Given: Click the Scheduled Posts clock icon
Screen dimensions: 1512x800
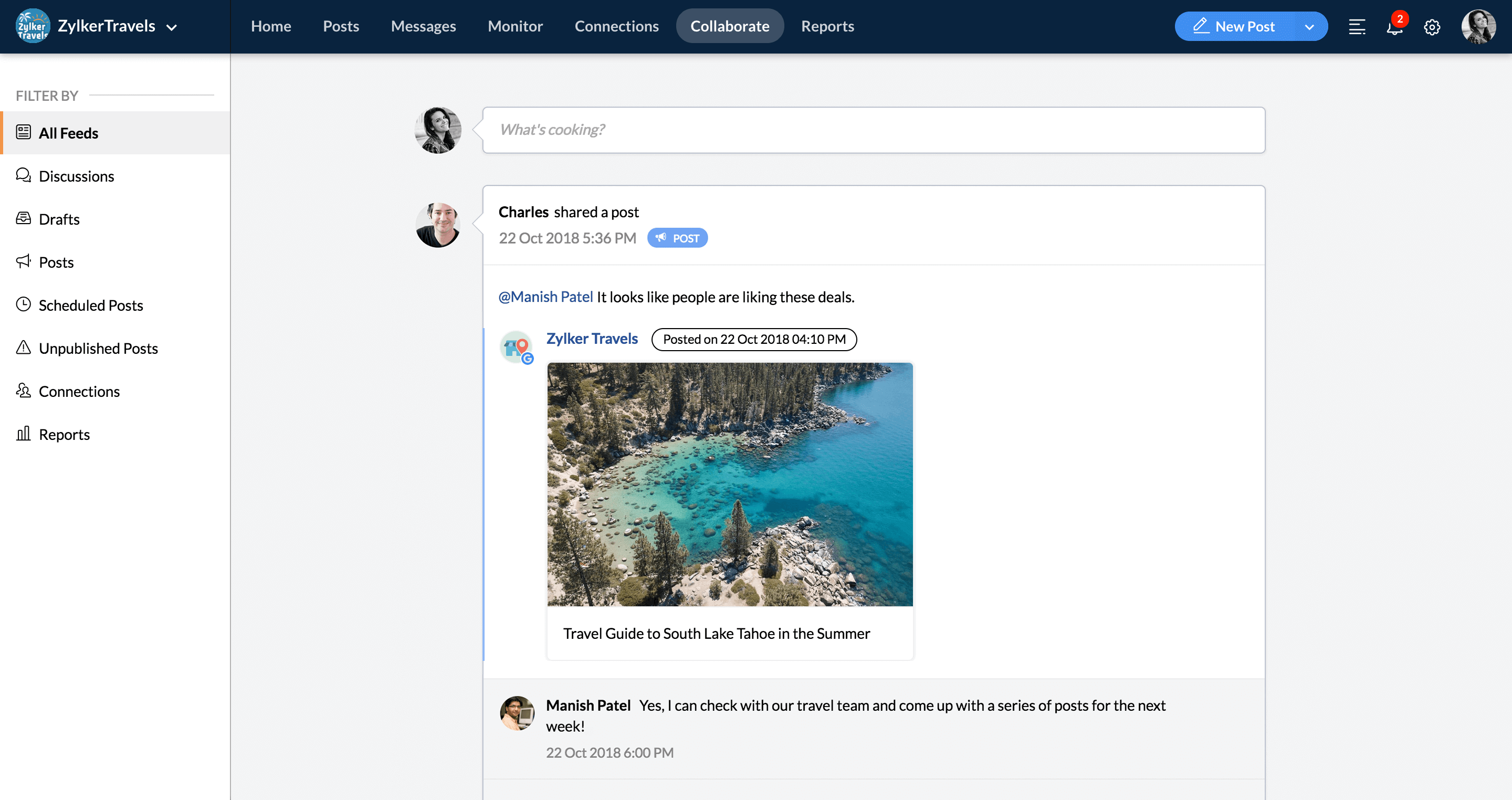Looking at the screenshot, I should (24, 304).
